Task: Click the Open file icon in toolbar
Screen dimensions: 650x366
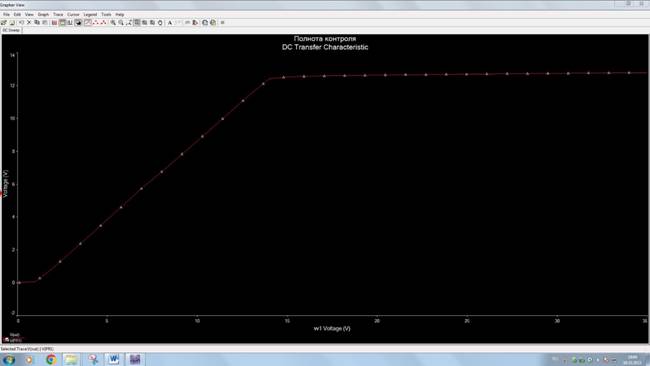Action: (x=4, y=22)
